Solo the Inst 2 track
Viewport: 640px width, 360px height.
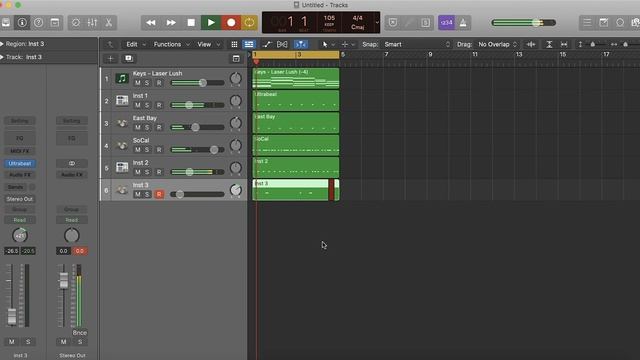[147, 172]
